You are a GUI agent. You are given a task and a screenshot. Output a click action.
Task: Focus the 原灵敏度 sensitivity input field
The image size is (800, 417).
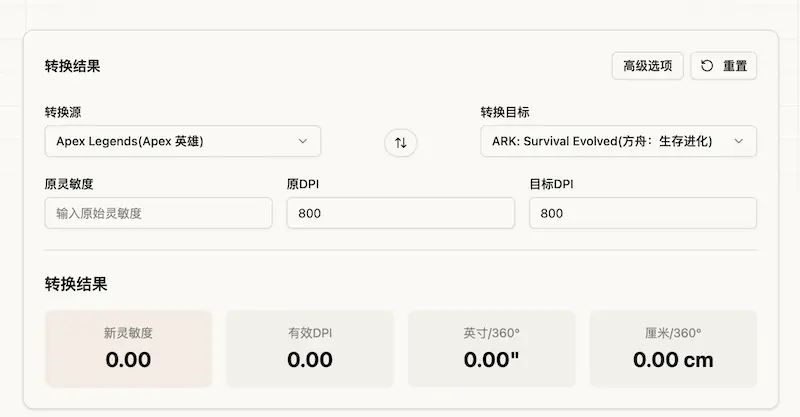pos(158,213)
